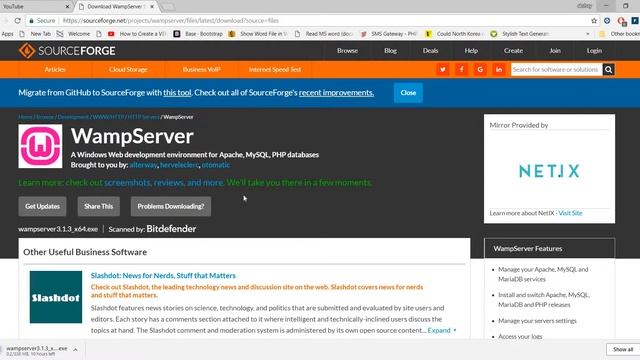Click the SourceForge logo
The image size is (640, 360).
67,51
